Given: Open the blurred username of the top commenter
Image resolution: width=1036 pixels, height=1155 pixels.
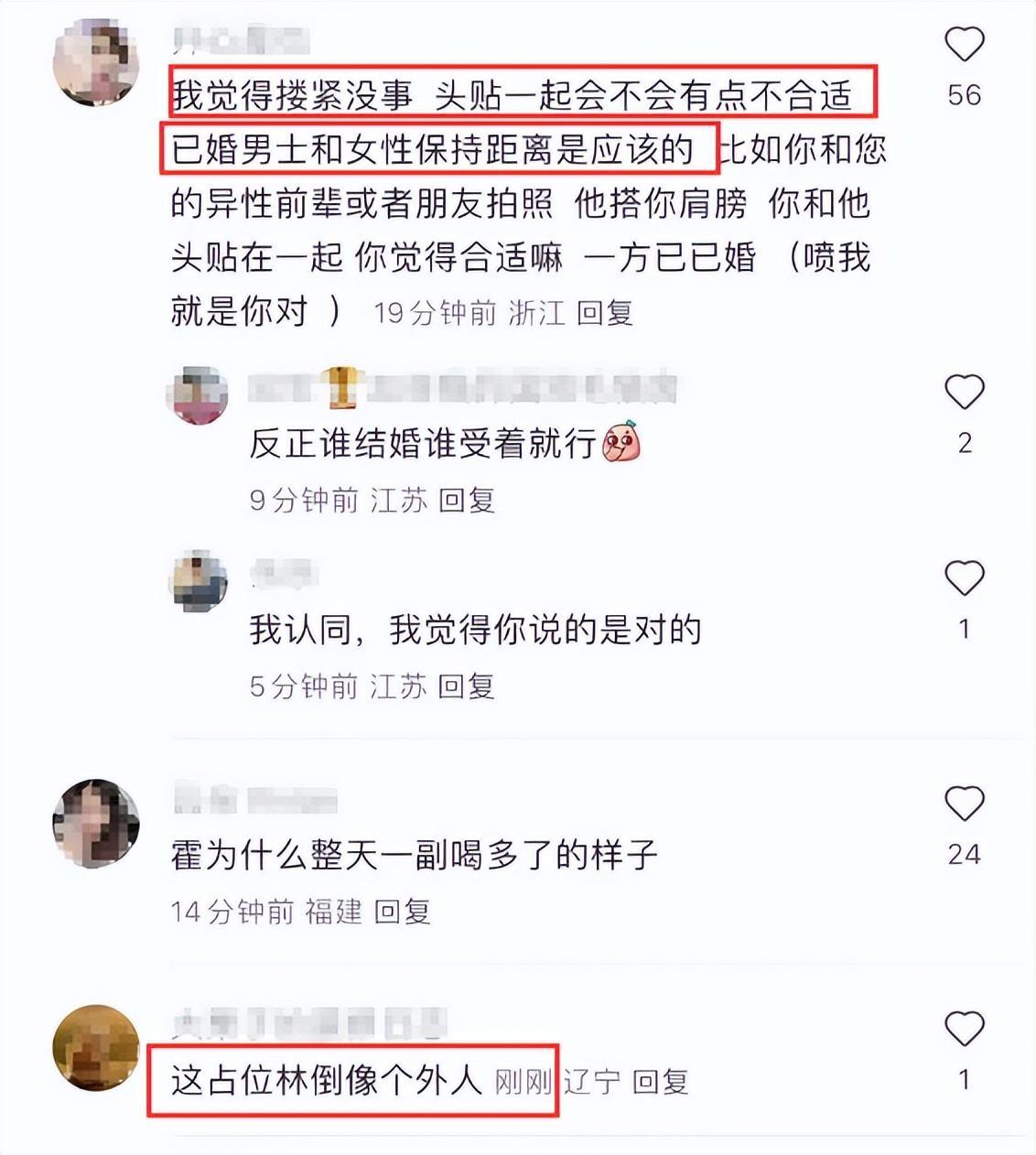Looking at the screenshot, I should coord(241,40).
